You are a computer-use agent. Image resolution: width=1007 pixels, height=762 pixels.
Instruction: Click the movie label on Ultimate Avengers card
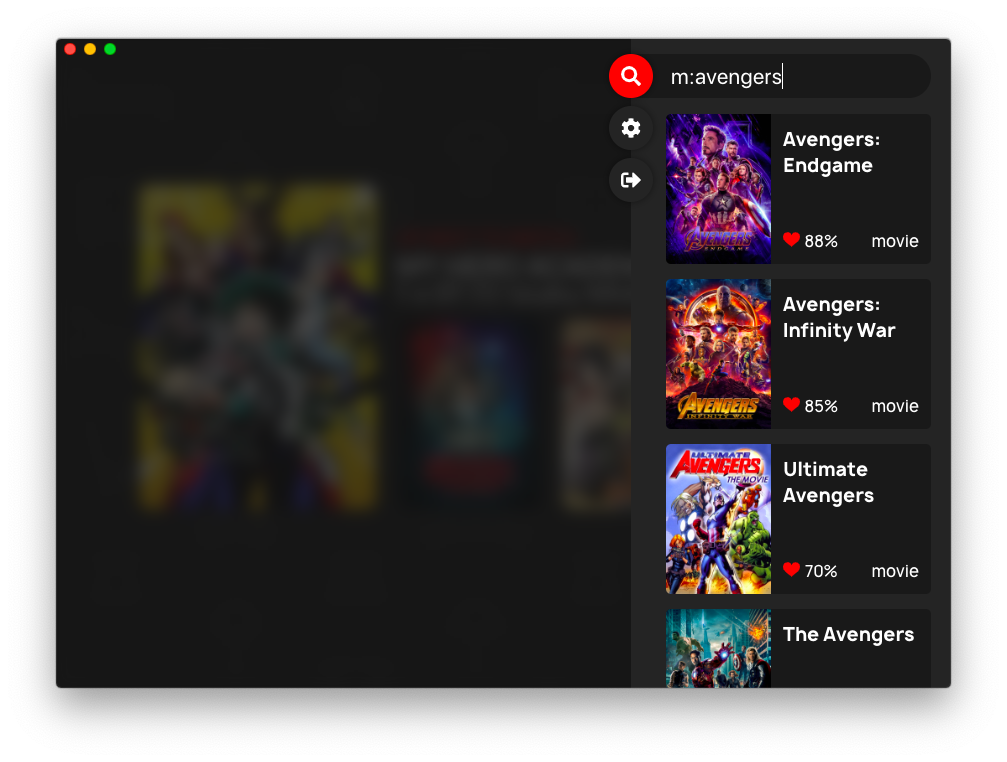pos(895,571)
